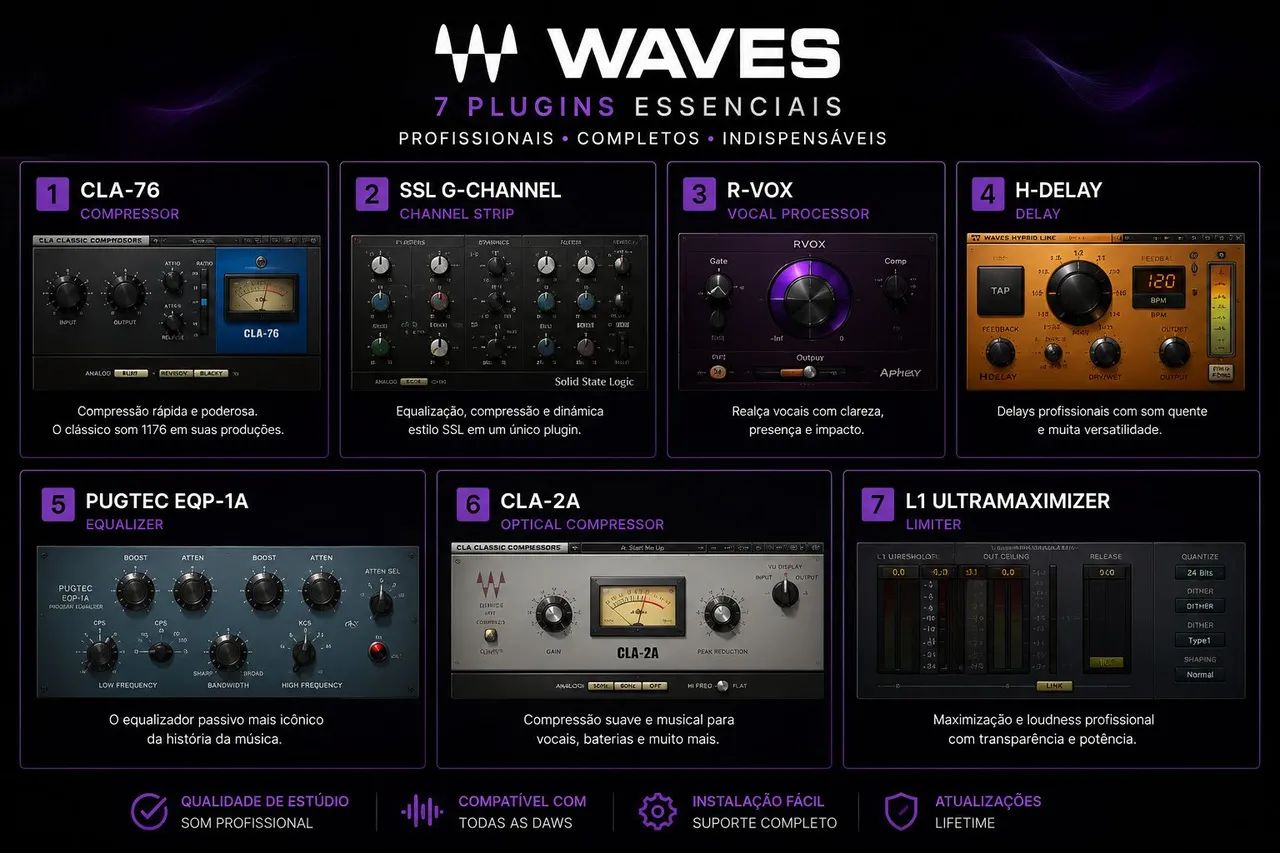Click the Waves logo at the top
This screenshot has height=853, width=1280.
tap(637, 53)
